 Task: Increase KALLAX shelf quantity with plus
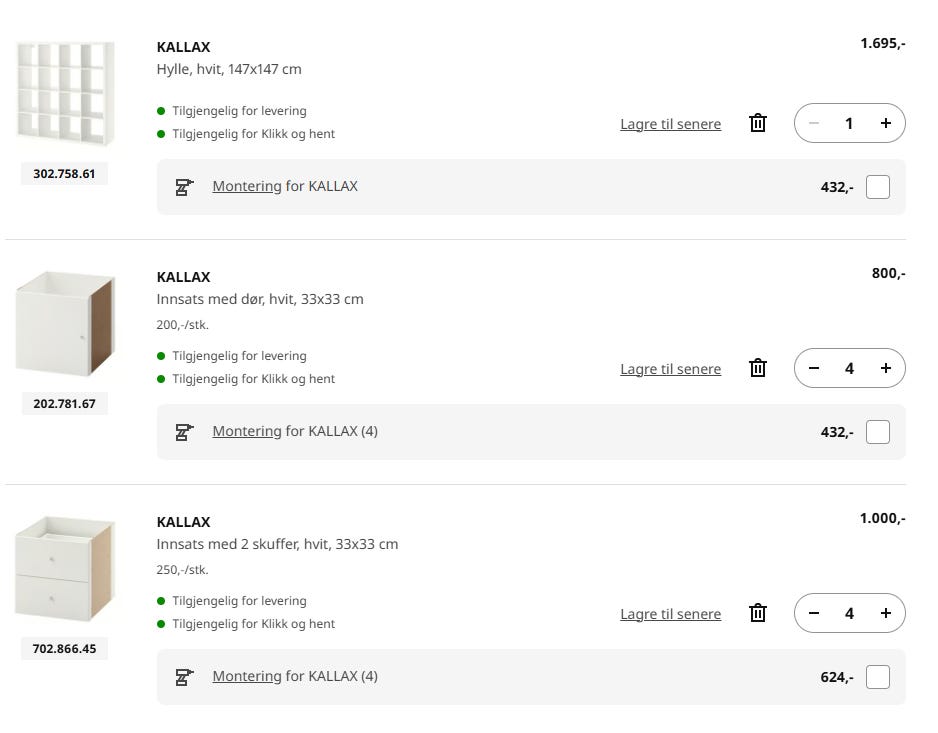(x=885, y=124)
